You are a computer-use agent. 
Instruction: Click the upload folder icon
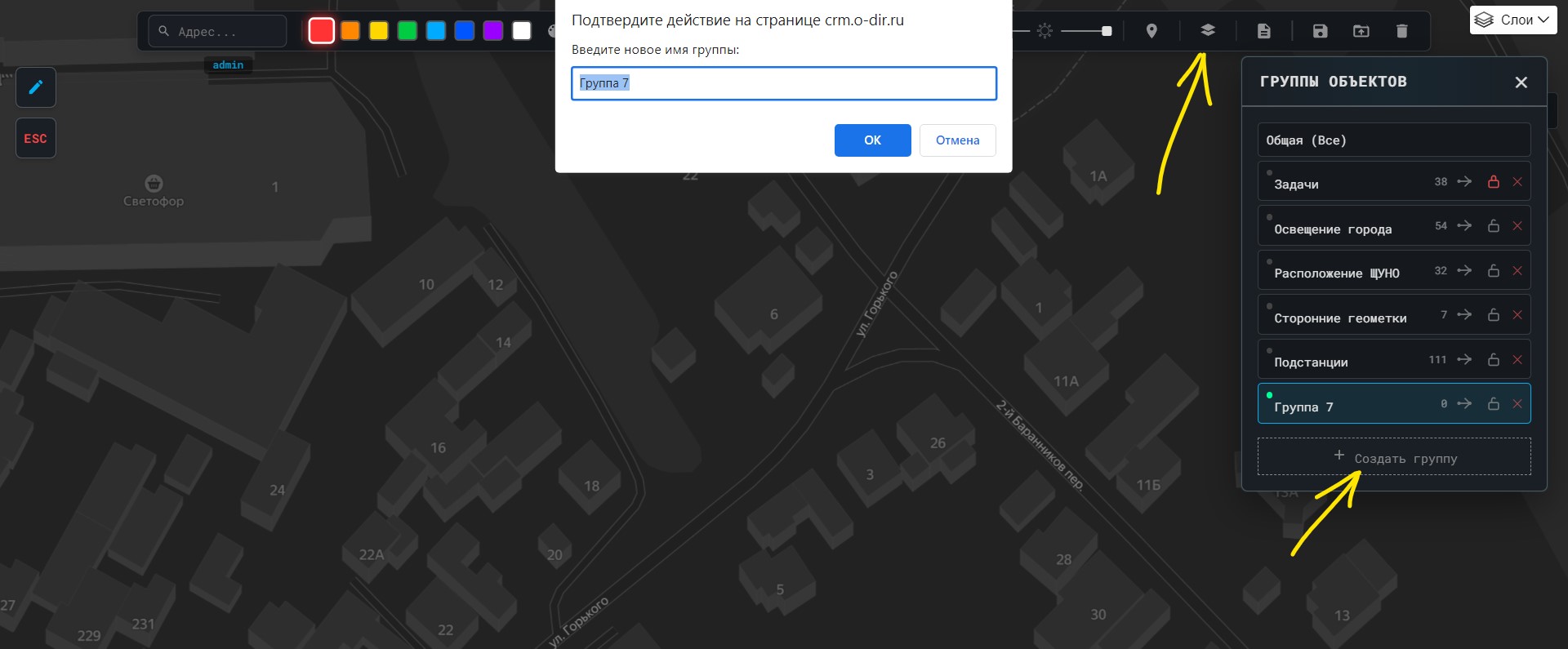1361,31
